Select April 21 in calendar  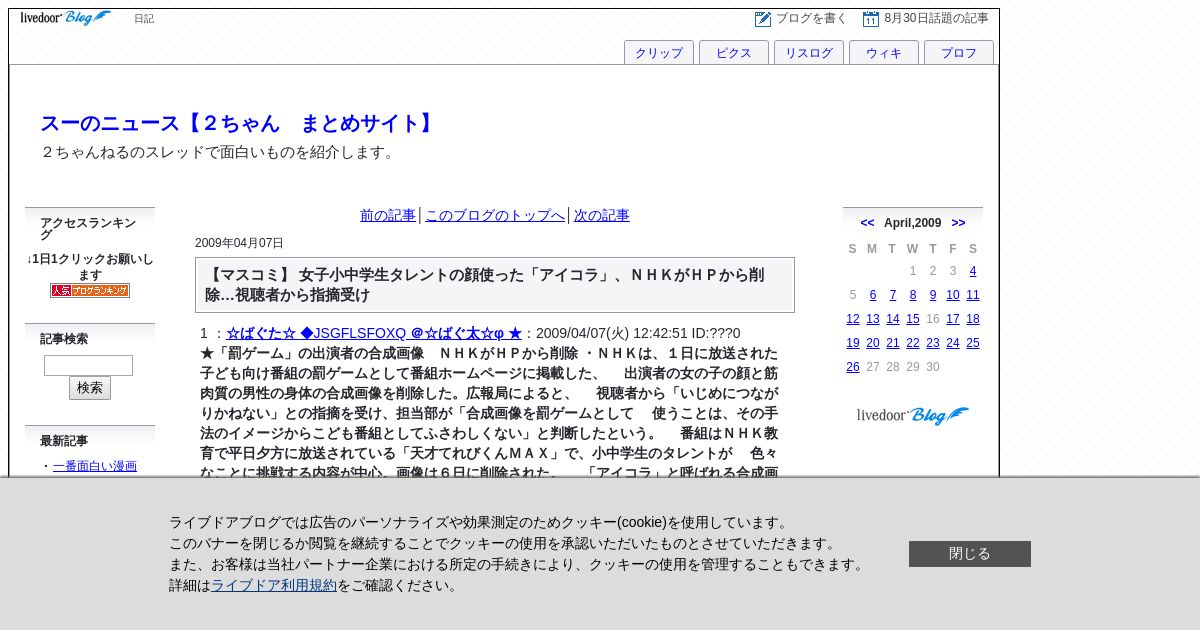click(x=893, y=343)
